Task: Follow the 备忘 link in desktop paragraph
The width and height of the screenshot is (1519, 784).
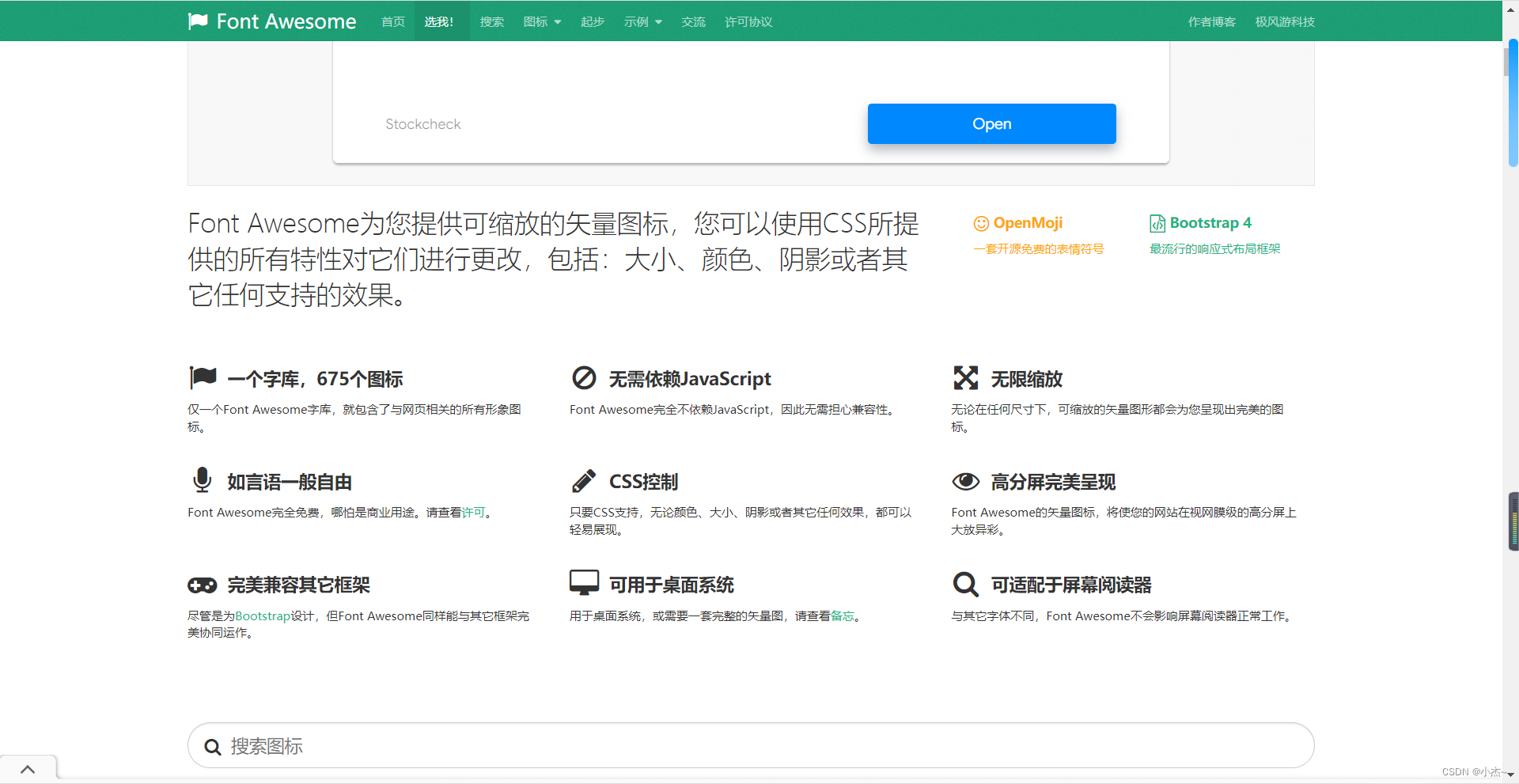Action: [x=843, y=615]
